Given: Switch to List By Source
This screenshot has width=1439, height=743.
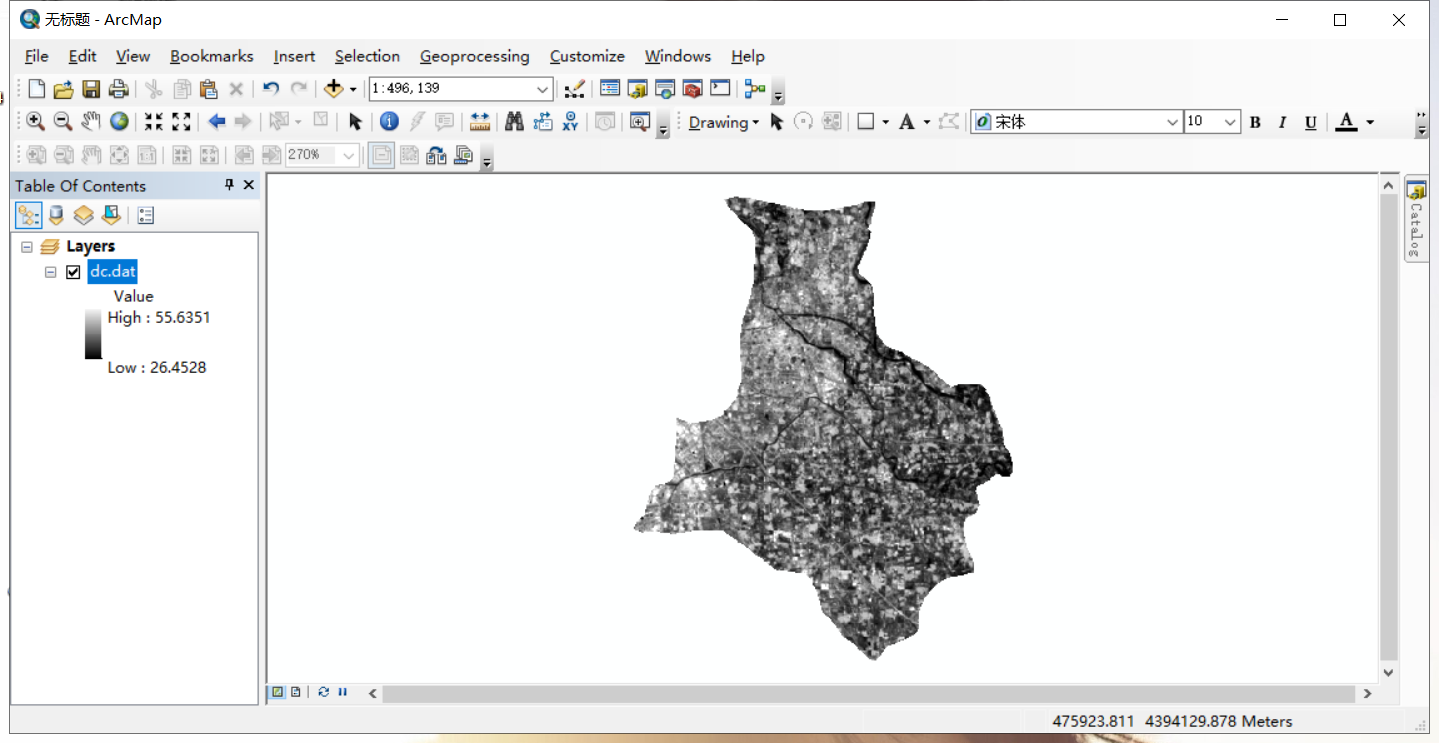Looking at the screenshot, I should tap(56, 215).
